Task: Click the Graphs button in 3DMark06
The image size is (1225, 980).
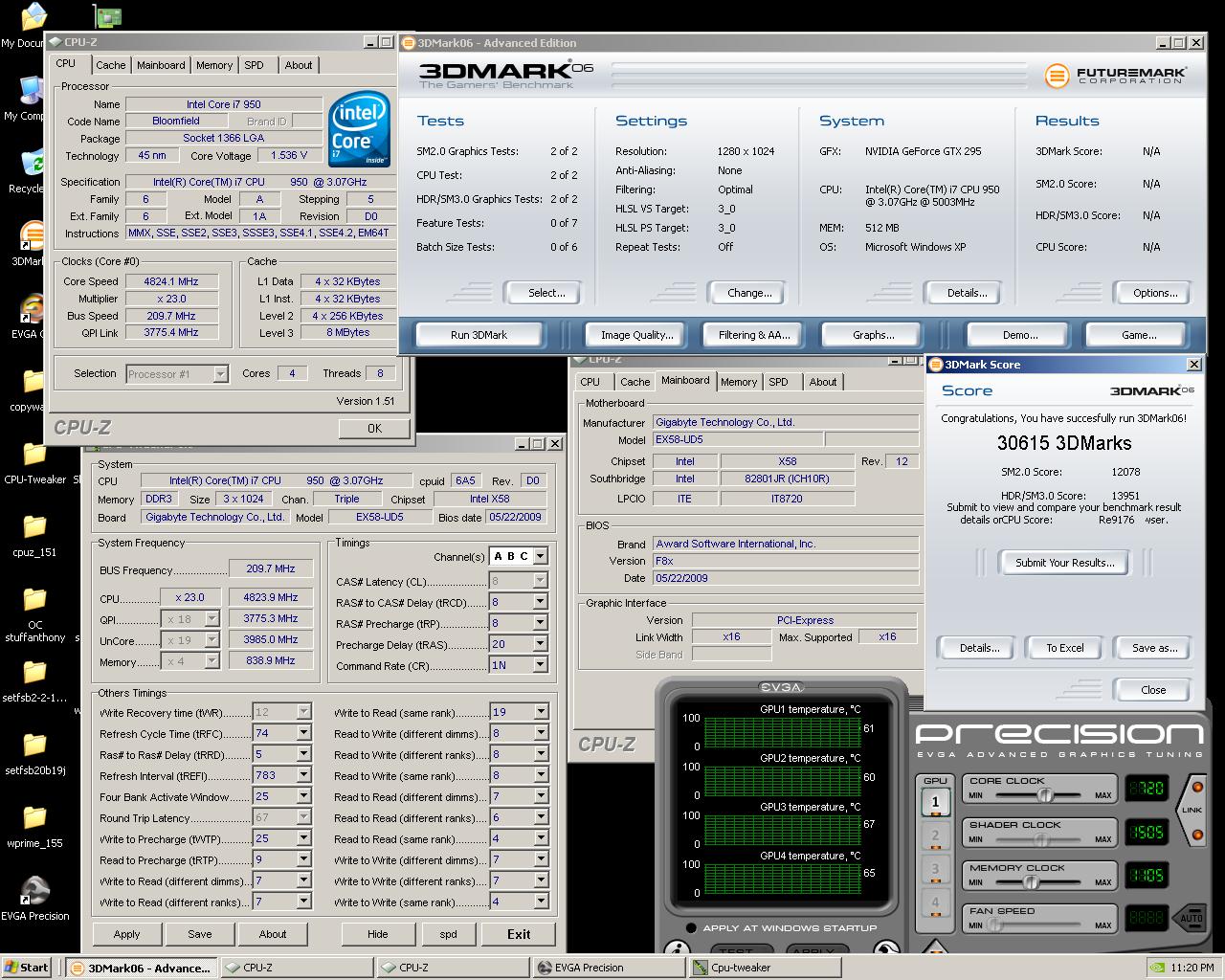Action: click(873, 335)
